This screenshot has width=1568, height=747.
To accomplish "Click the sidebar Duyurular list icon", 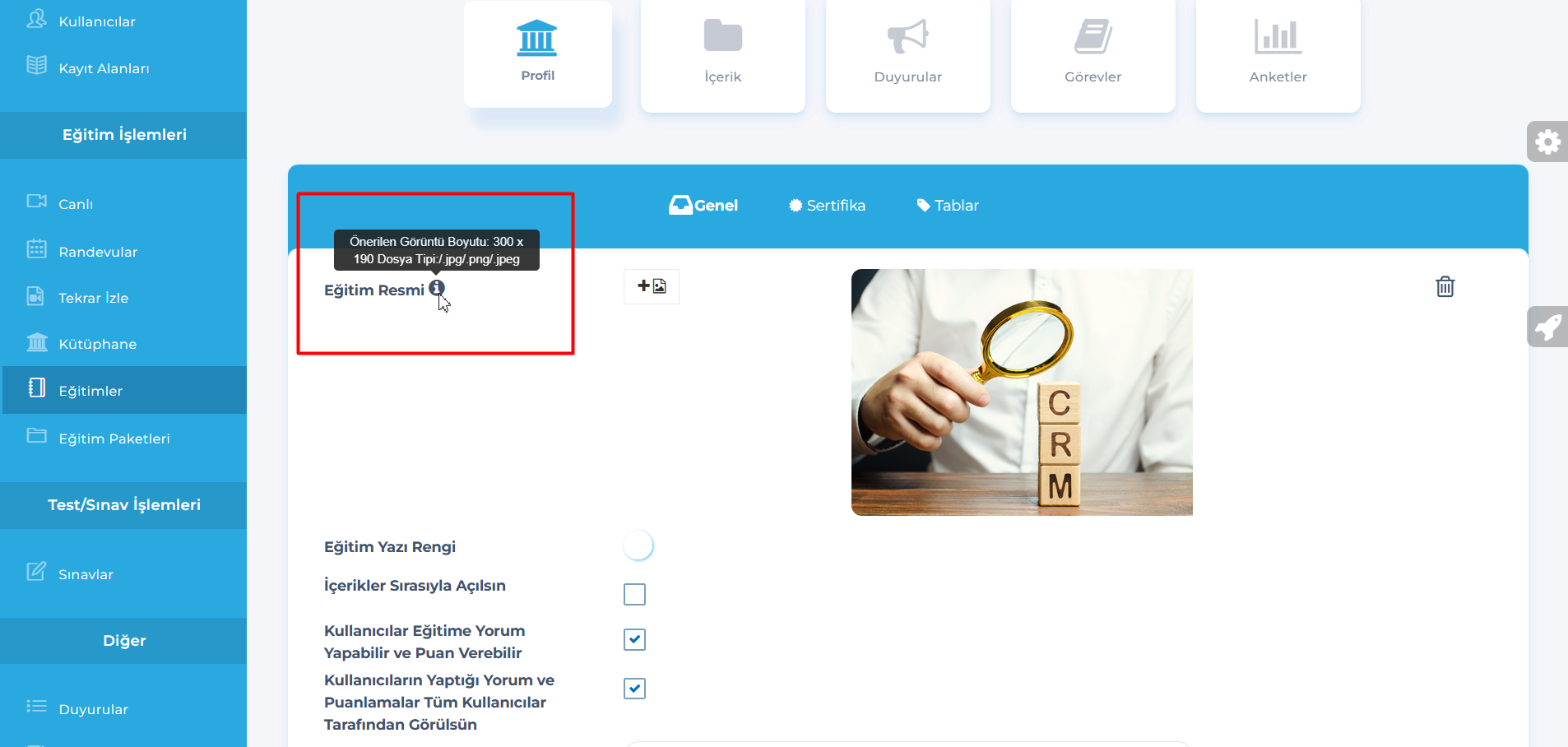I will coord(36,706).
